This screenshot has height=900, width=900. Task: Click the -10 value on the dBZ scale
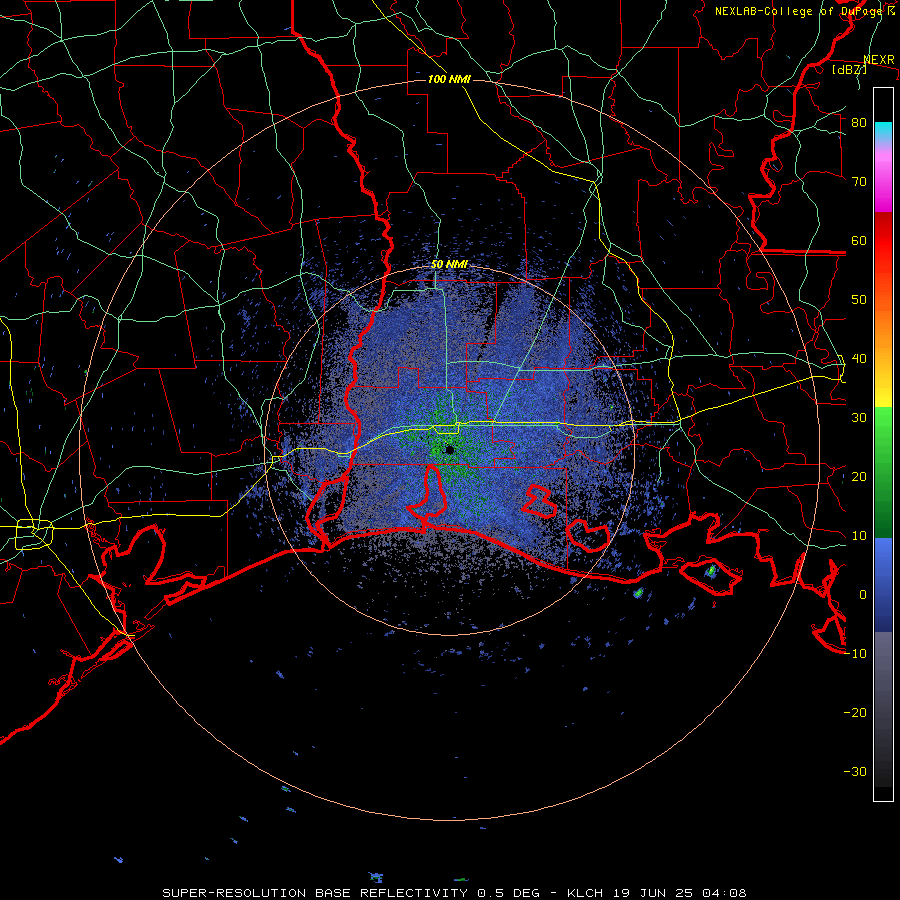[x=855, y=654]
